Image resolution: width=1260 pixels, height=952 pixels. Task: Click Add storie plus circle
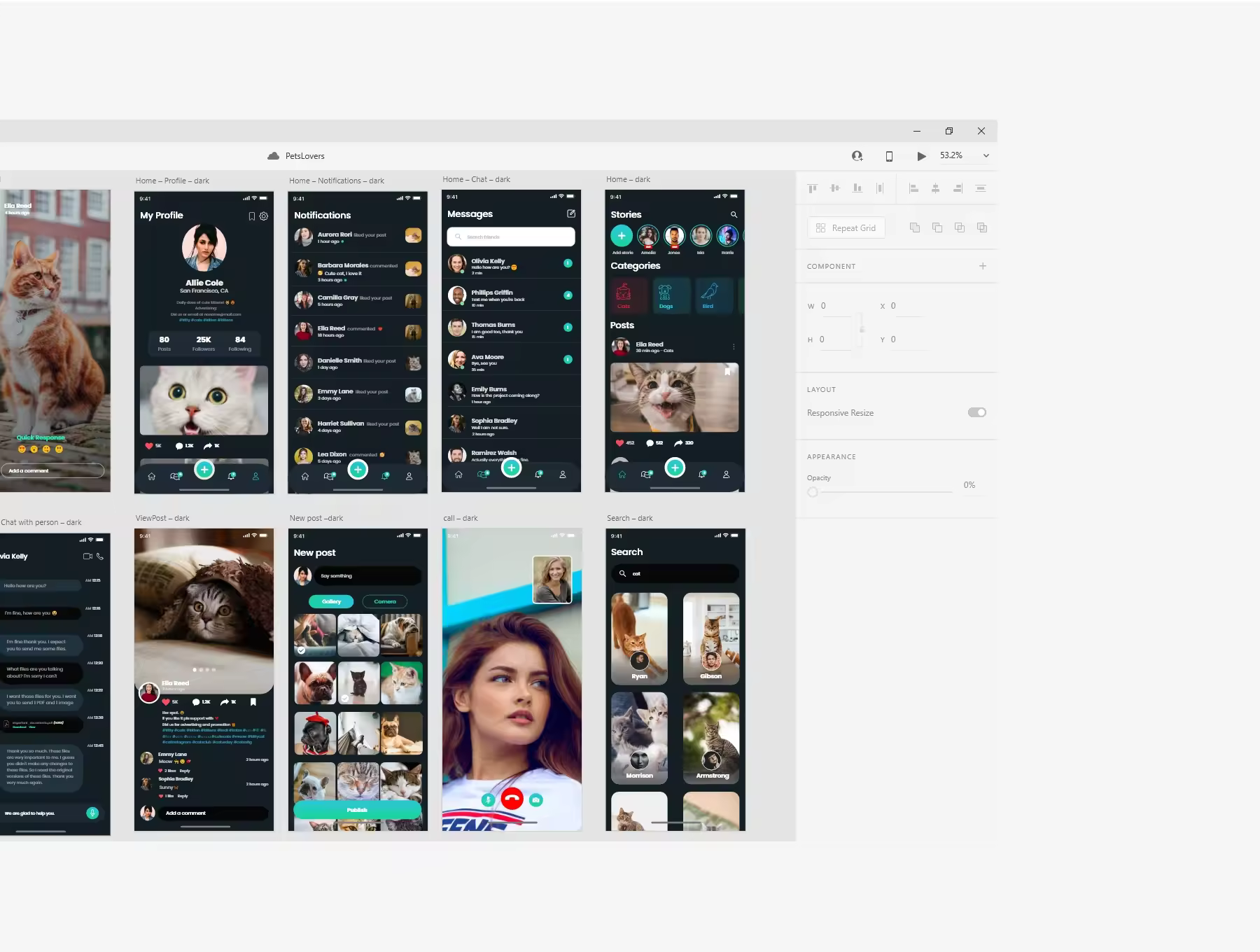tap(622, 236)
